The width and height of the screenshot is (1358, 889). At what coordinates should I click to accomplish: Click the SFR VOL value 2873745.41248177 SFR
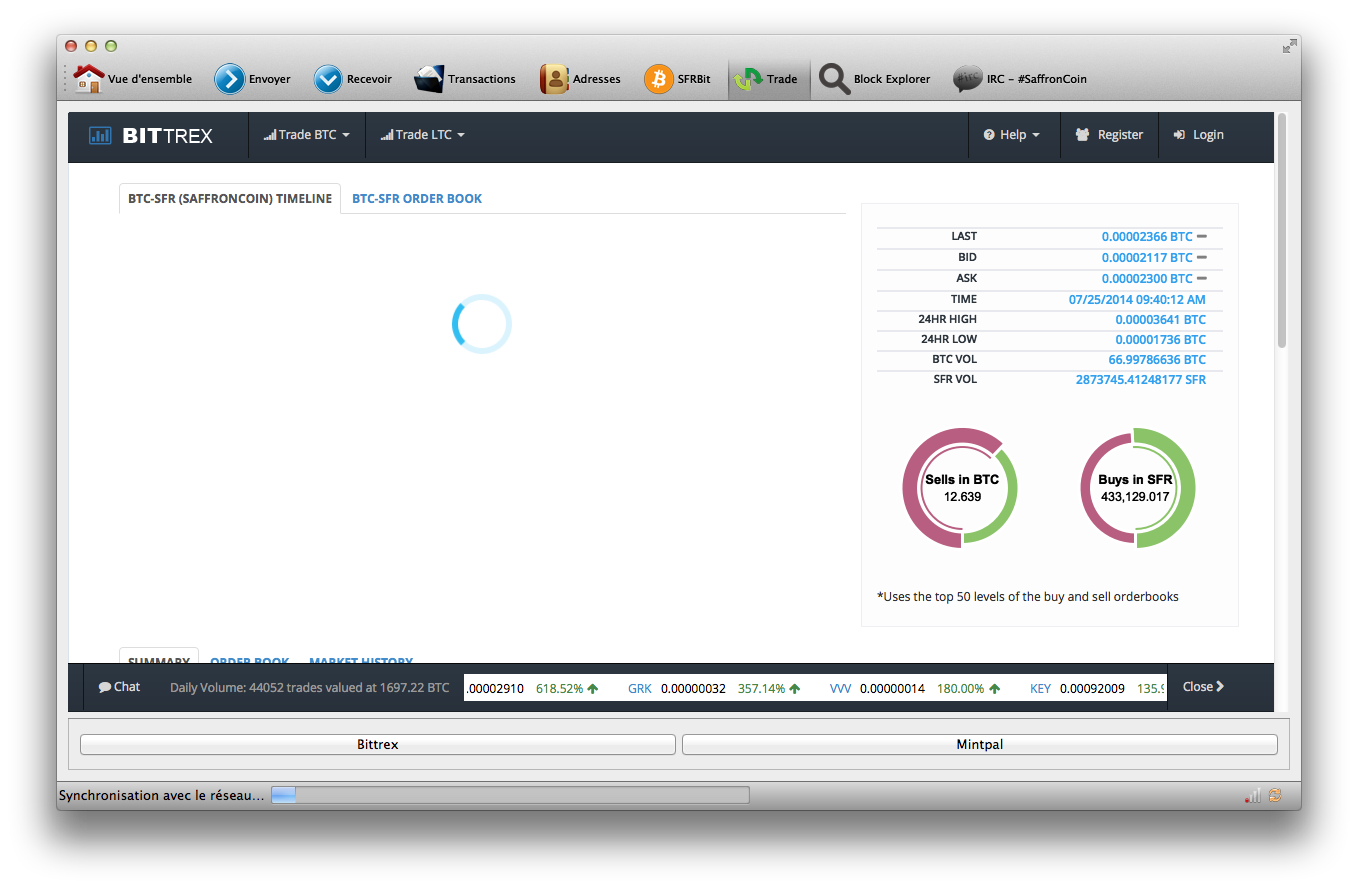1141,380
